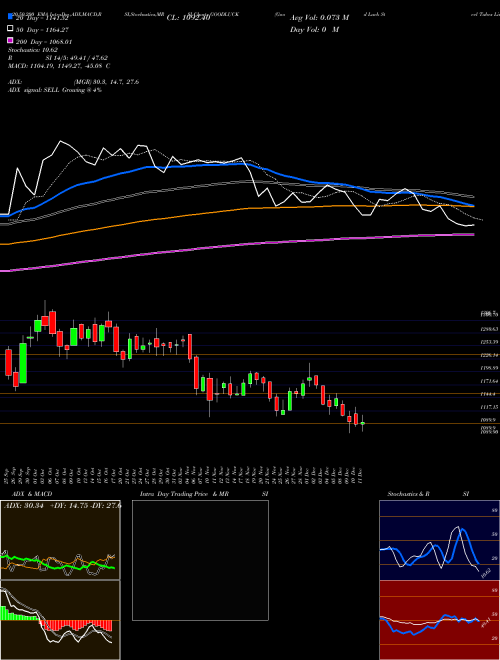Open the ADX indicator chart panel
The width and height of the screenshot is (500, 660).
tap(60, 540)
